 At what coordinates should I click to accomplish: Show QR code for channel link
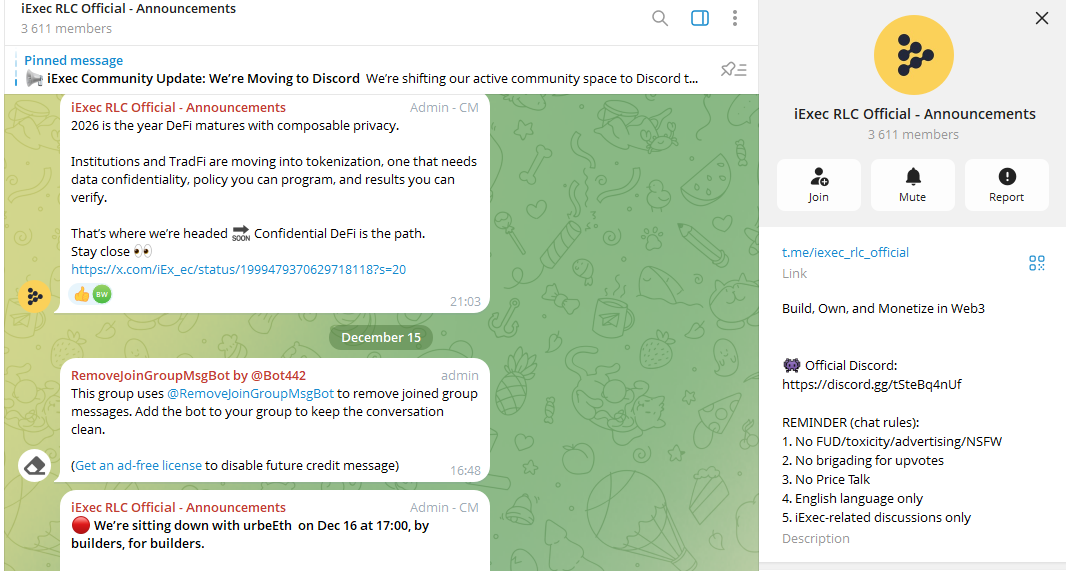pyautogui.click(x=1037, y=263)
